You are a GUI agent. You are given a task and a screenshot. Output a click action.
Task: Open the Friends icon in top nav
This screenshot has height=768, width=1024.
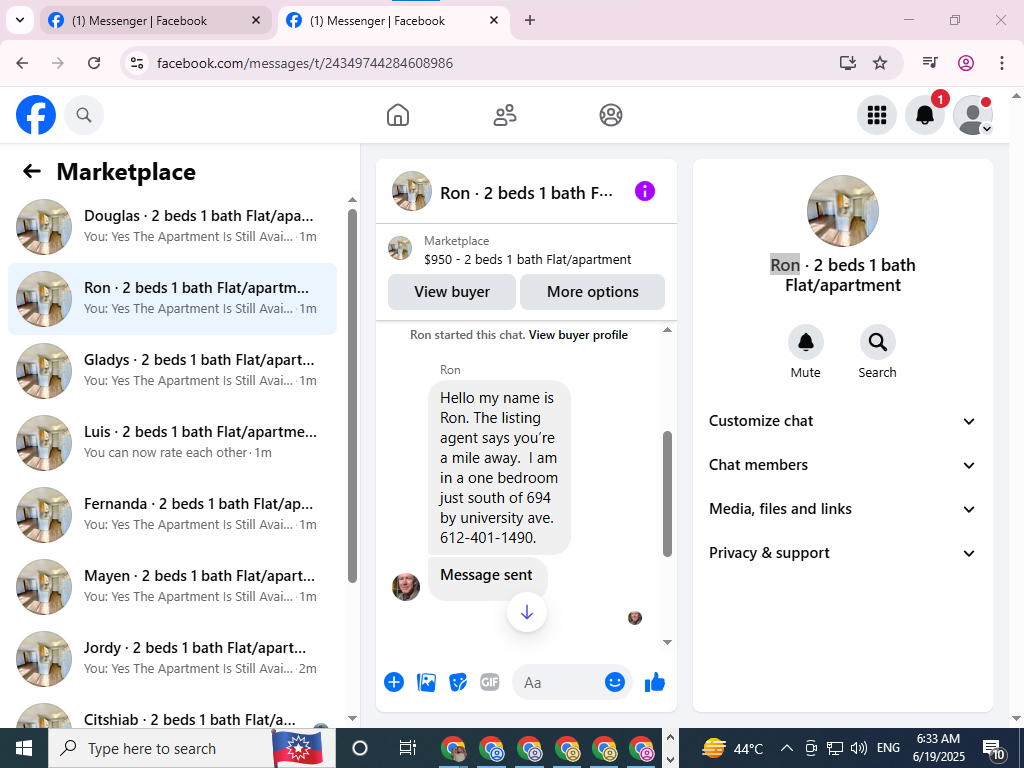(504, 115)
